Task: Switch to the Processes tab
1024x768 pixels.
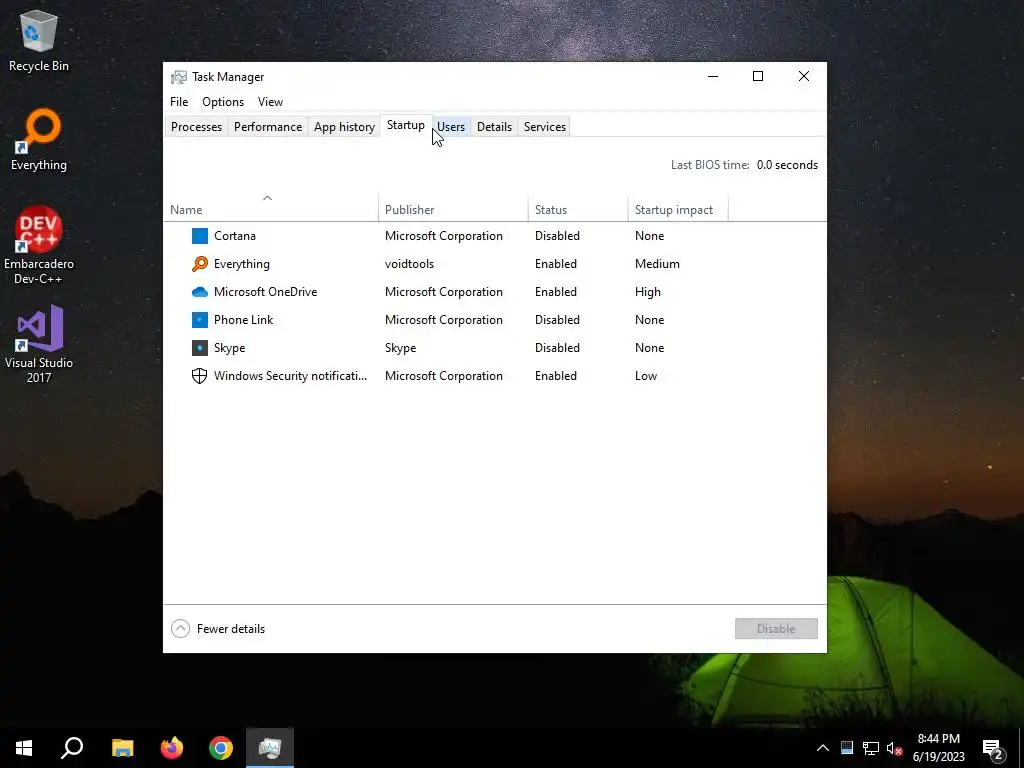Action: (197, 127)
